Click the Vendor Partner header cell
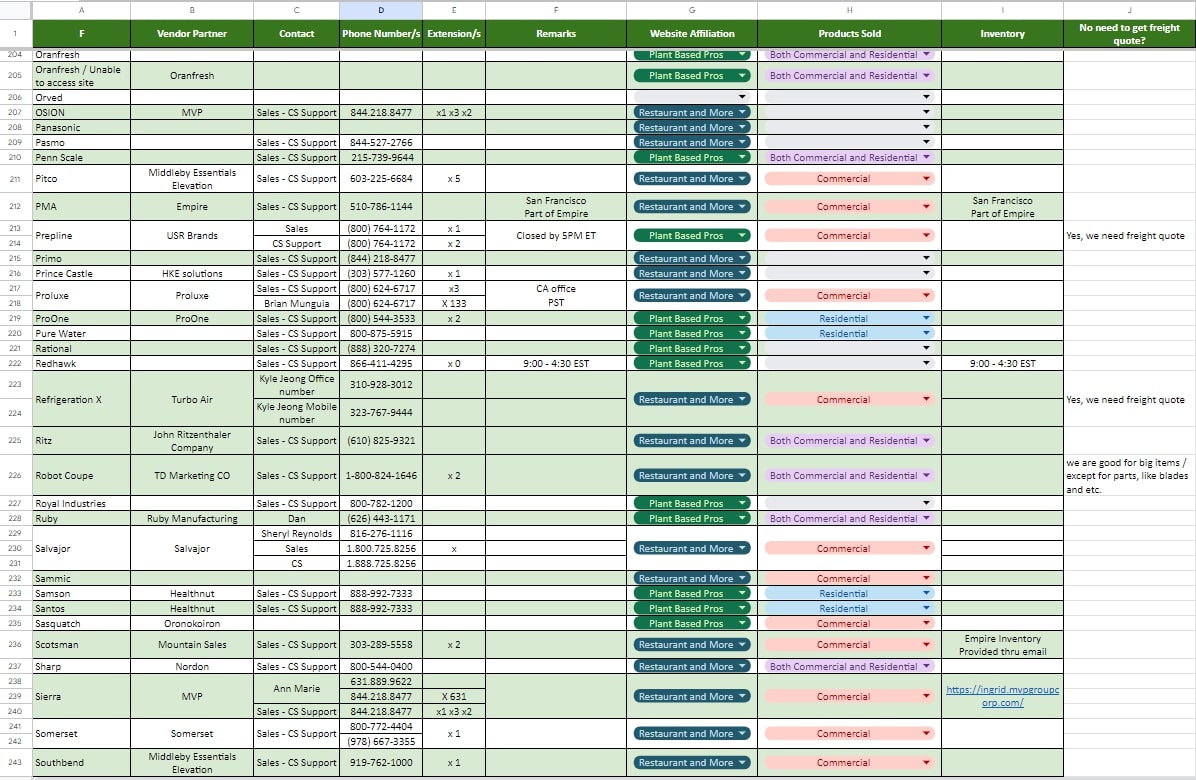The width and height of the screenshot is (1196, 780). 191,34
